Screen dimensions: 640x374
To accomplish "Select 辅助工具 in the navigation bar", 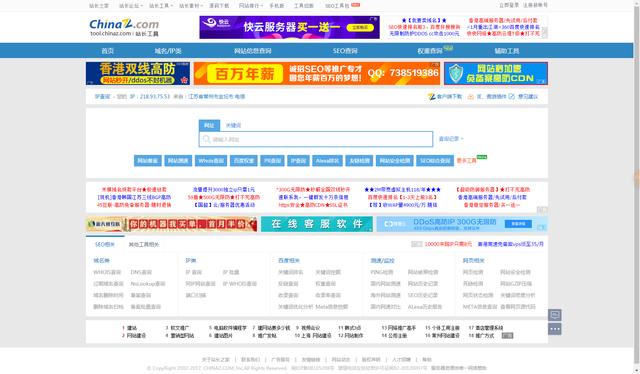I will (x=507, y=51).
